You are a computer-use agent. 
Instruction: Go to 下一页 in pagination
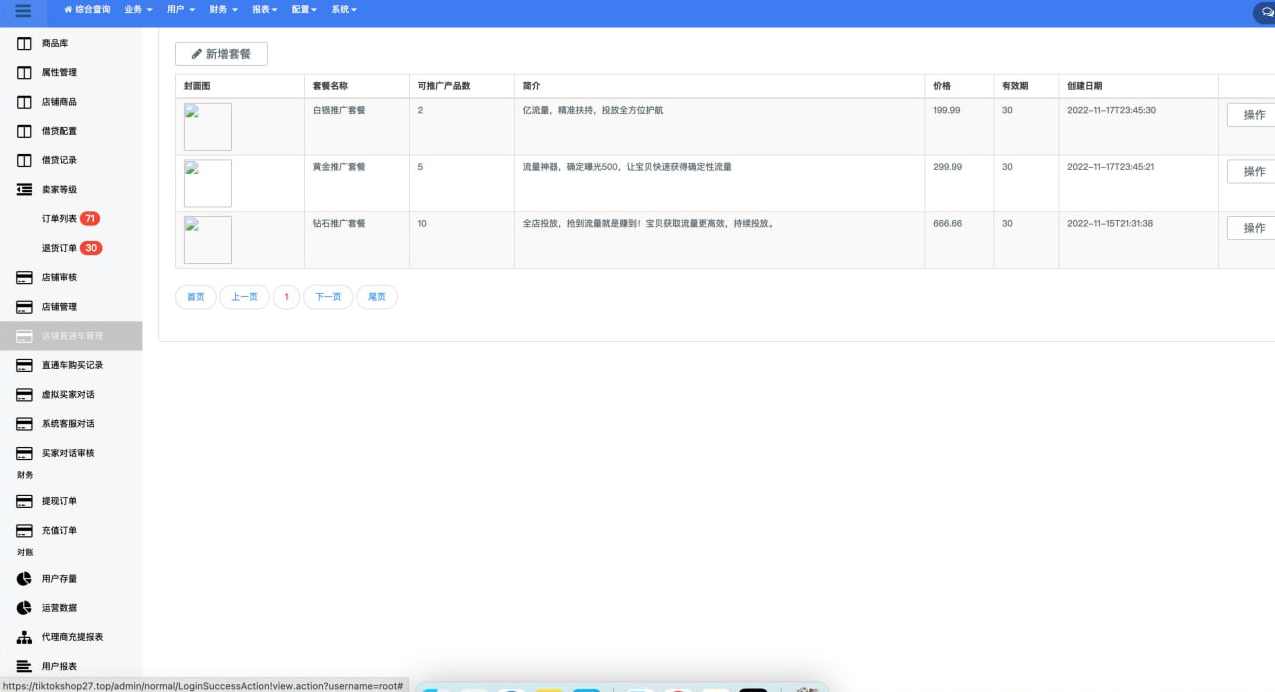[328, 297]
